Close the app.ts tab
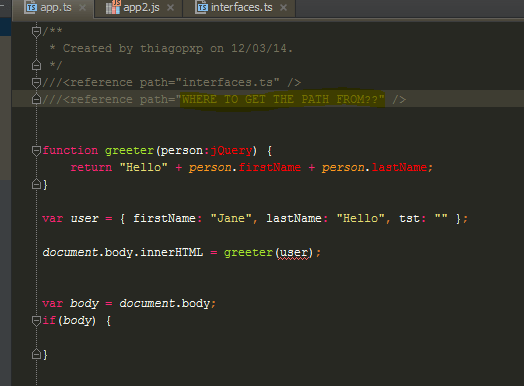 [82, 8]
